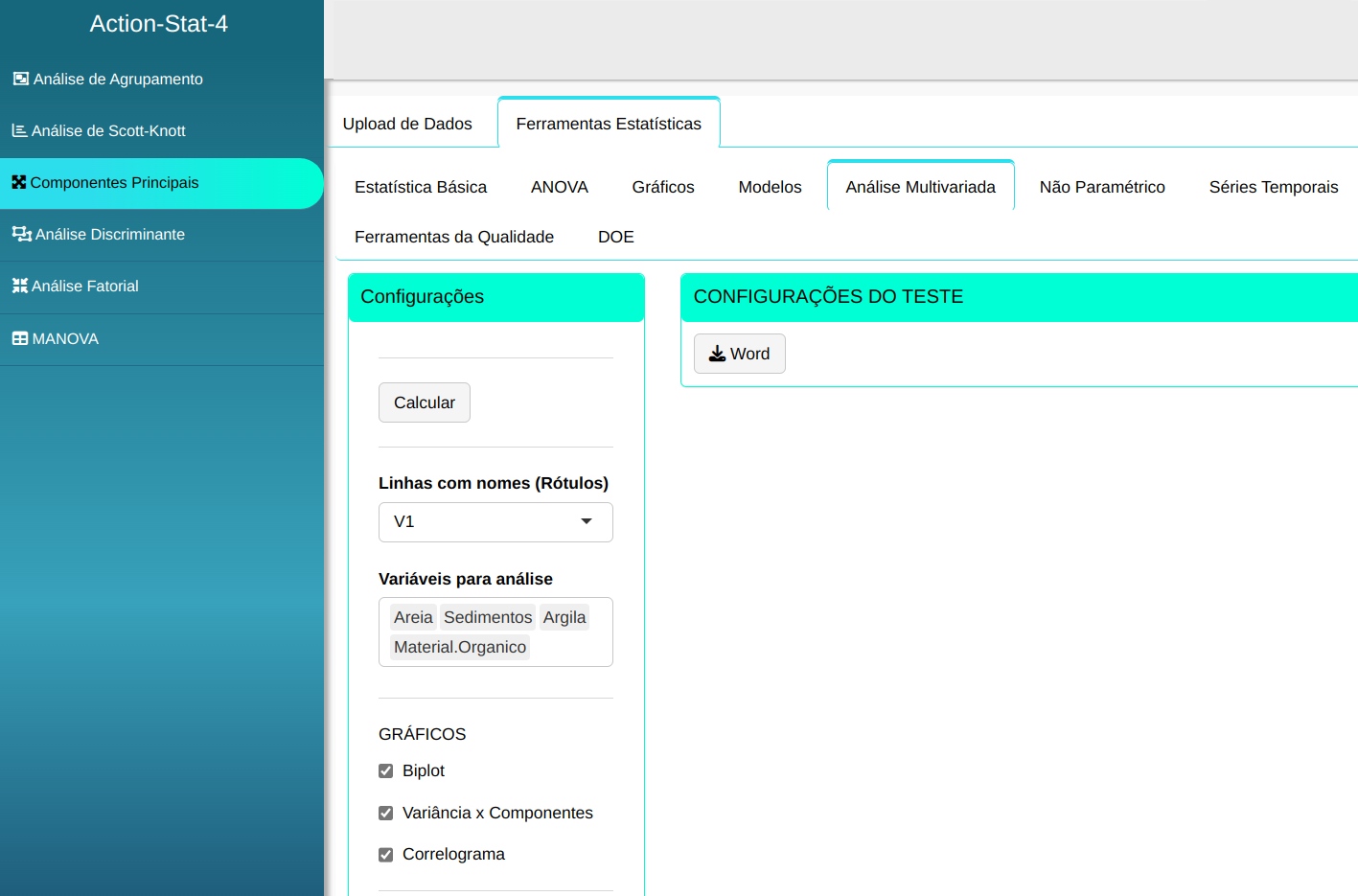
Task: Open the Não Paramétrico tab
Action: pos(1102,187)
